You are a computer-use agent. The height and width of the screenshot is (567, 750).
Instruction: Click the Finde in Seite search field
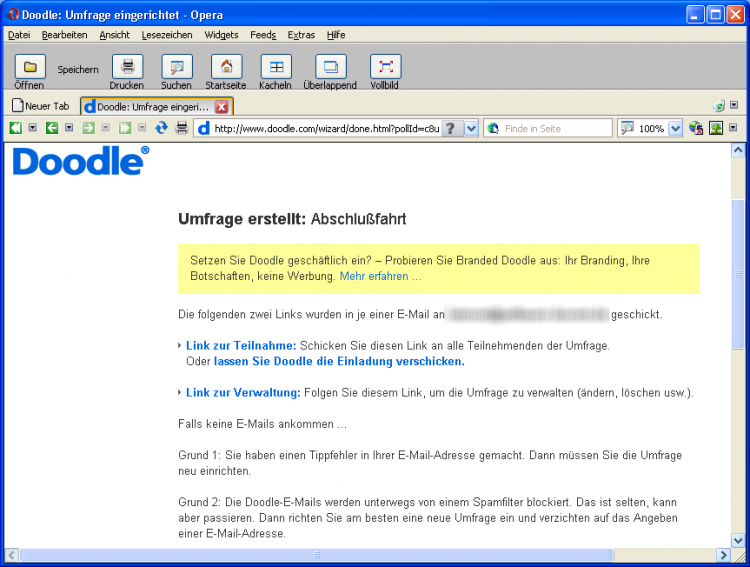(x=556, y=128)
